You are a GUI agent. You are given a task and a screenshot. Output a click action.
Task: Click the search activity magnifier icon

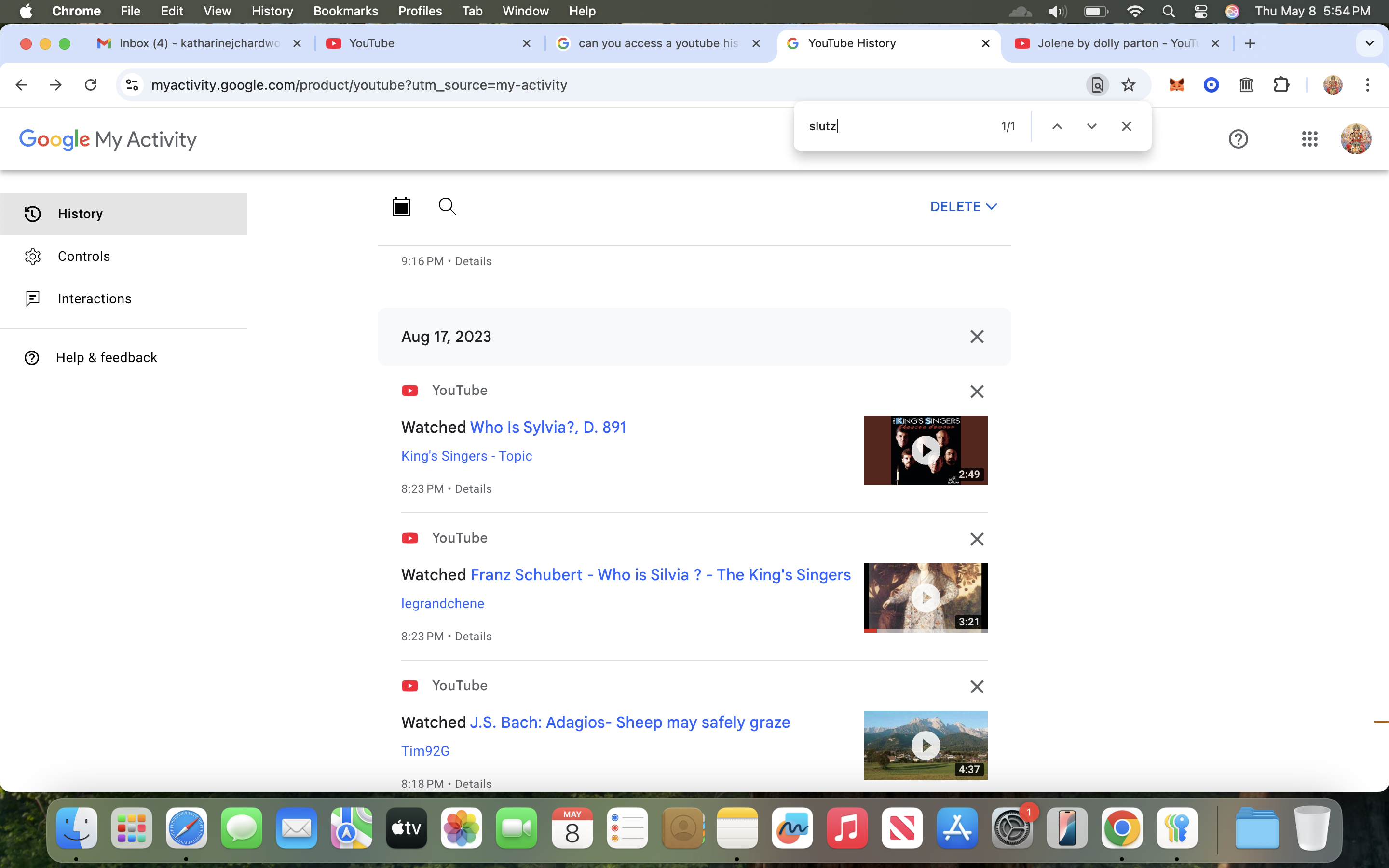[x=447, y=206]
